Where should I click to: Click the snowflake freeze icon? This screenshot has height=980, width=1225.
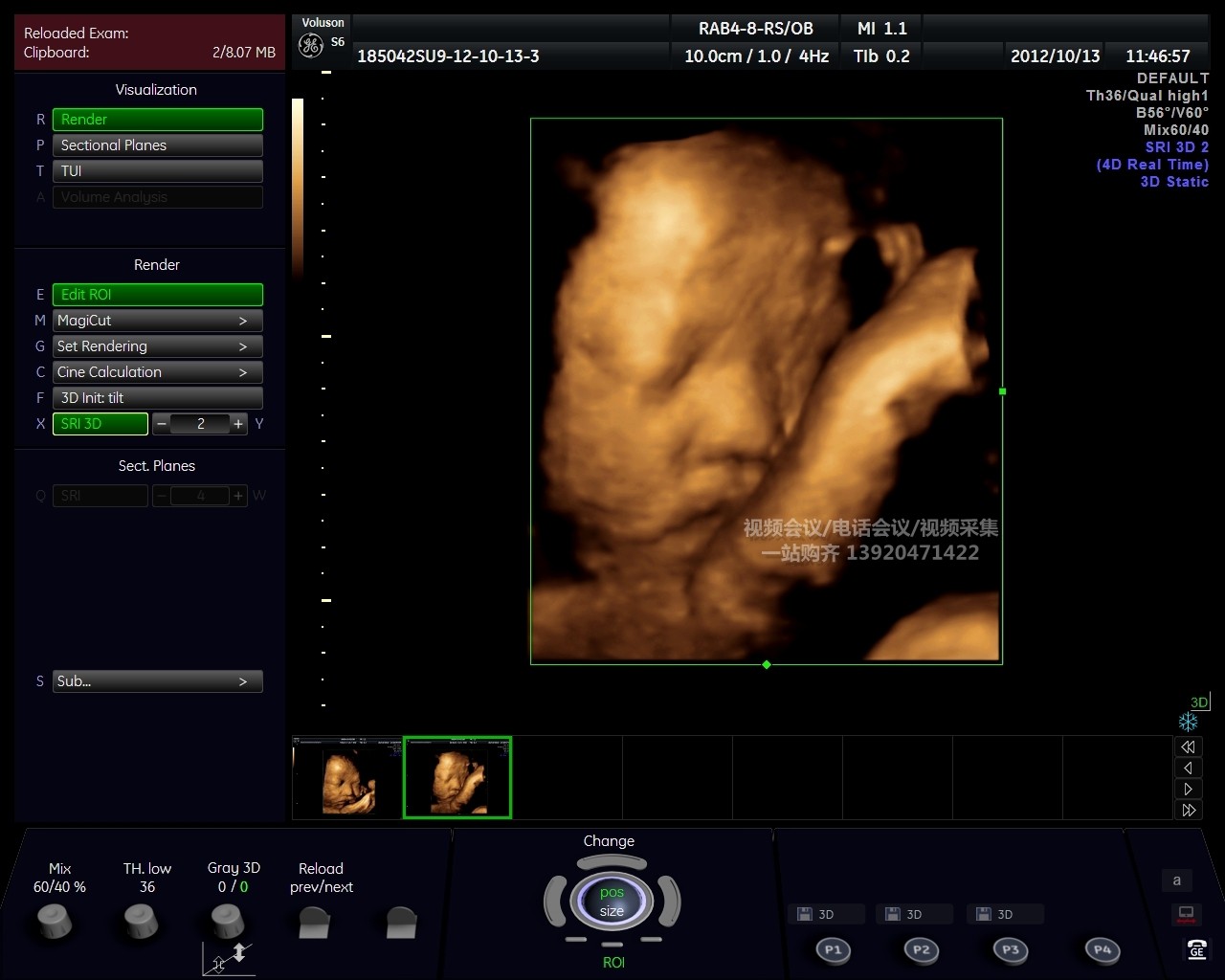coord(1189,723)
